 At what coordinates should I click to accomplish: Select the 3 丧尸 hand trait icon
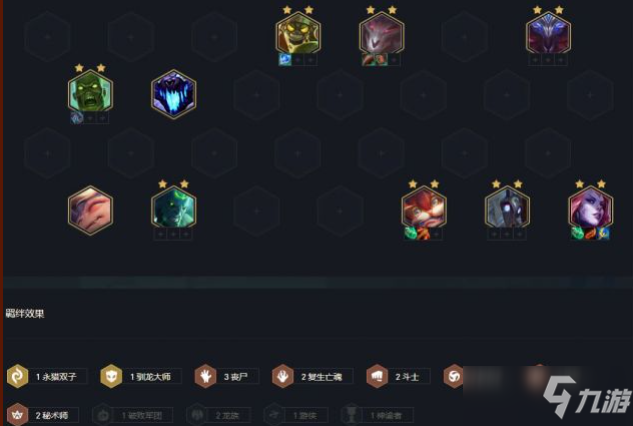[x=205, y=376]
